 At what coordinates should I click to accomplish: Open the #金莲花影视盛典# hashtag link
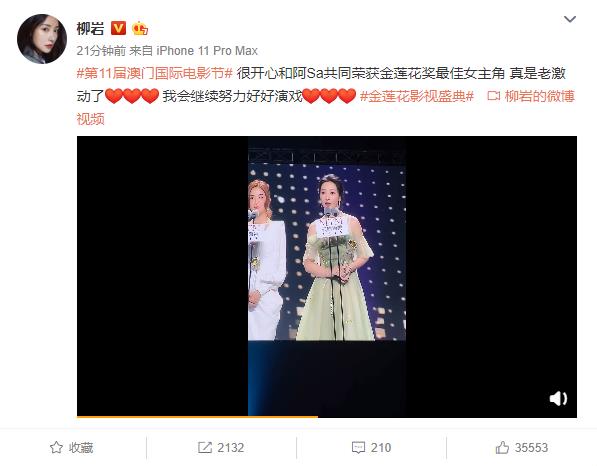point(417,96)
